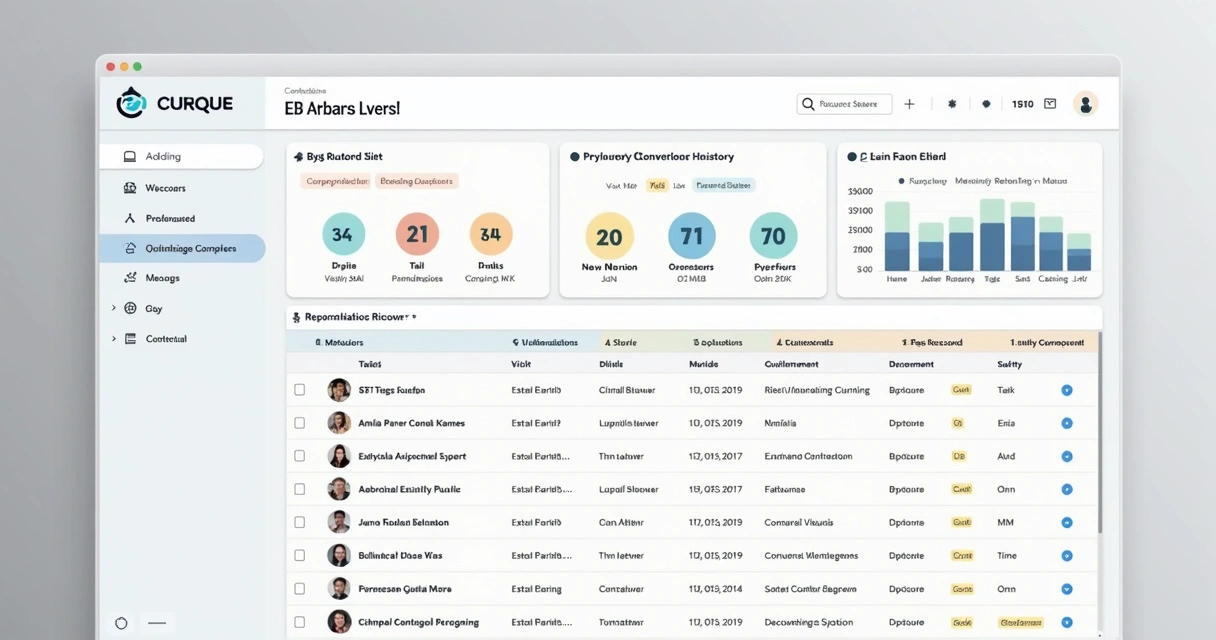Click the dash icon at sidebar bottom
1216x640 pixels.
tap(157, 623)
